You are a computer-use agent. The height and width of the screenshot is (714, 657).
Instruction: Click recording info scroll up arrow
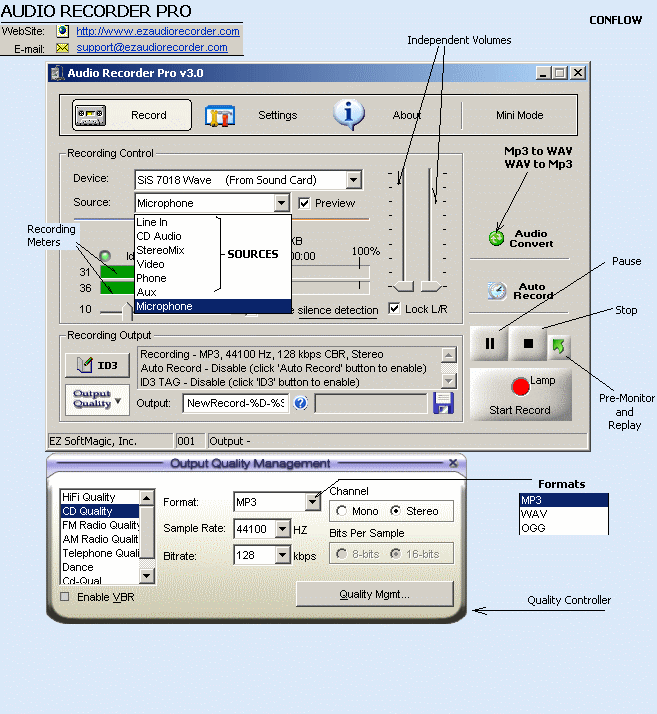[x=448, y=355]
